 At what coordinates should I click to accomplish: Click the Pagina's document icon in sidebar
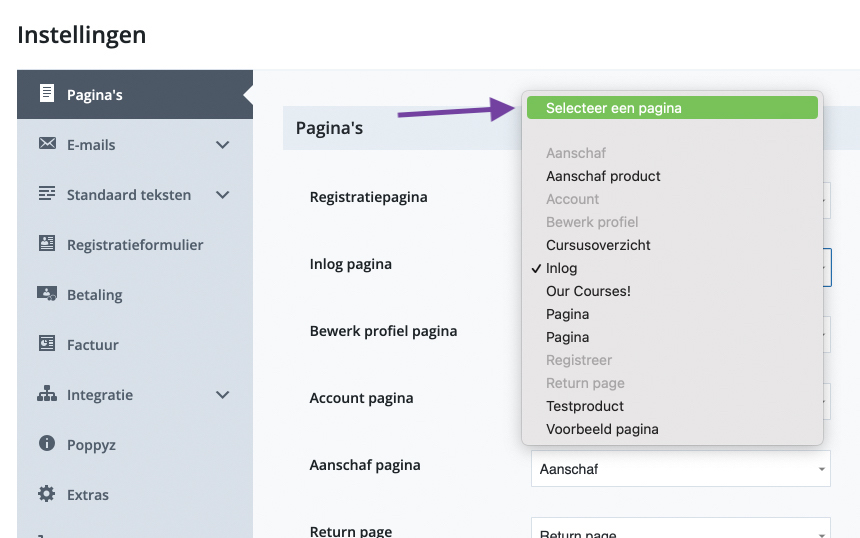point(46,94)
